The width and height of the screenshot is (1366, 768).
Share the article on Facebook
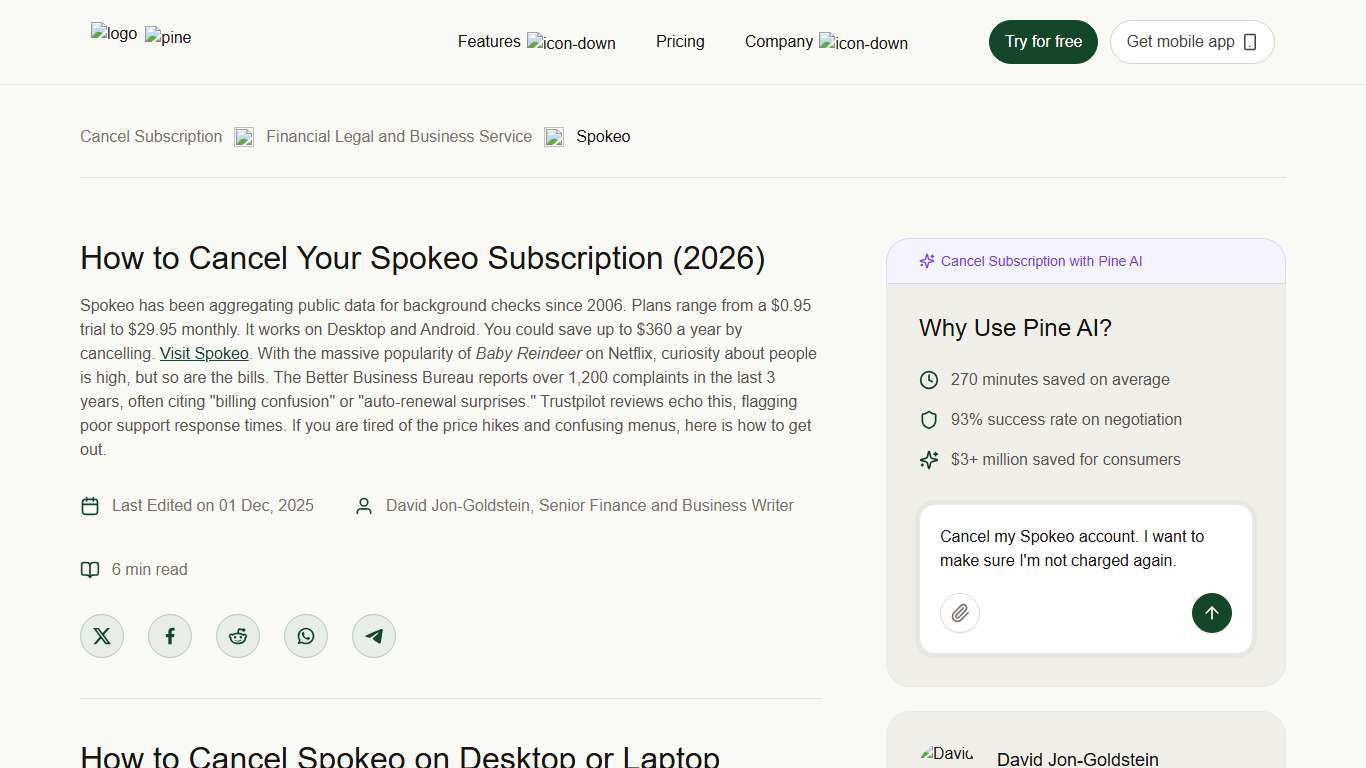tap(170, 635)
